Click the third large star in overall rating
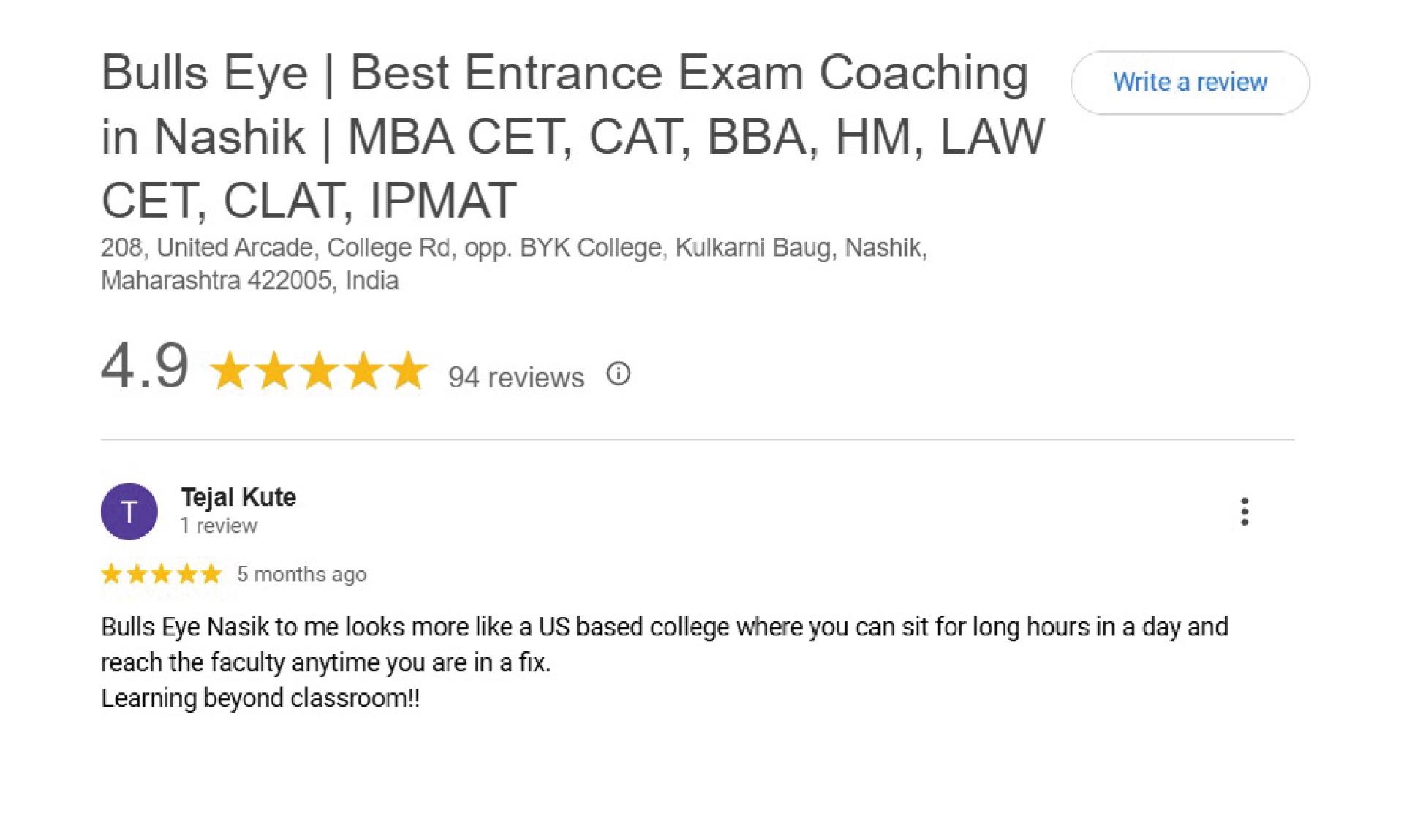1404x840 pixels. [319, 371]
